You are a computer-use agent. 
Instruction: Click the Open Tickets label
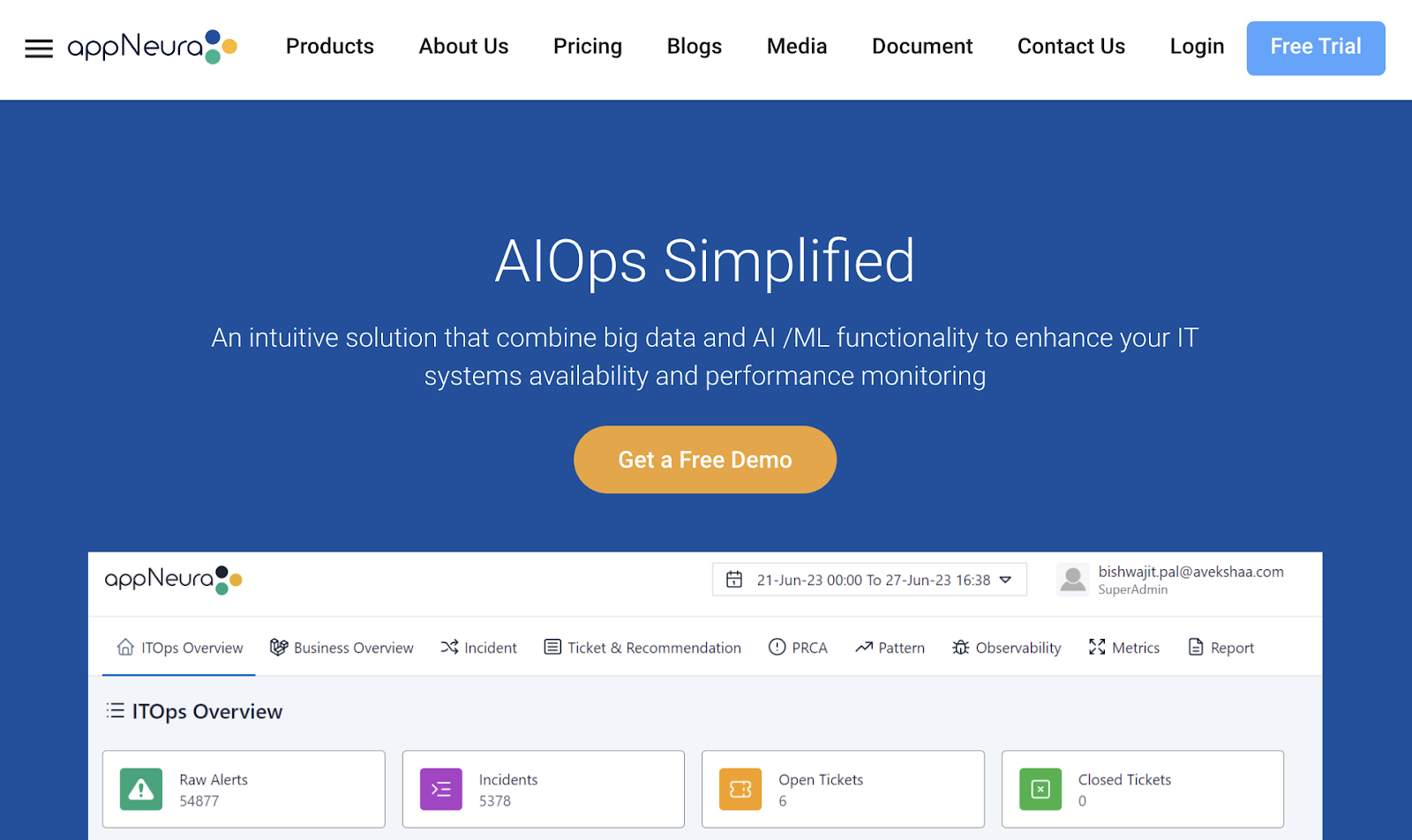coord(821,780)
